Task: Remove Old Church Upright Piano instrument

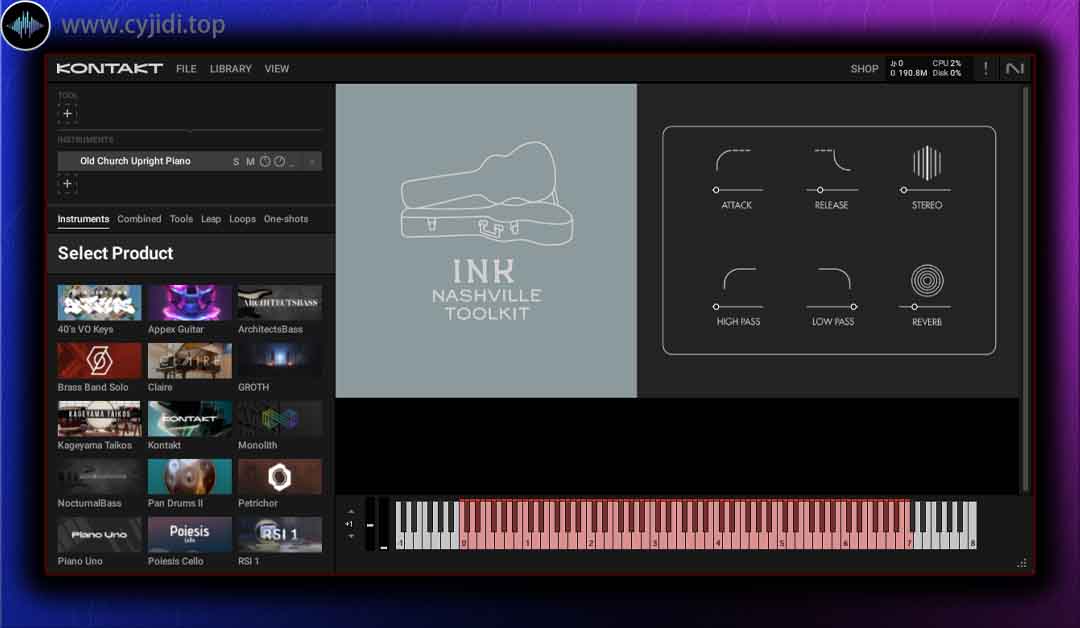Action: point(312,162)
